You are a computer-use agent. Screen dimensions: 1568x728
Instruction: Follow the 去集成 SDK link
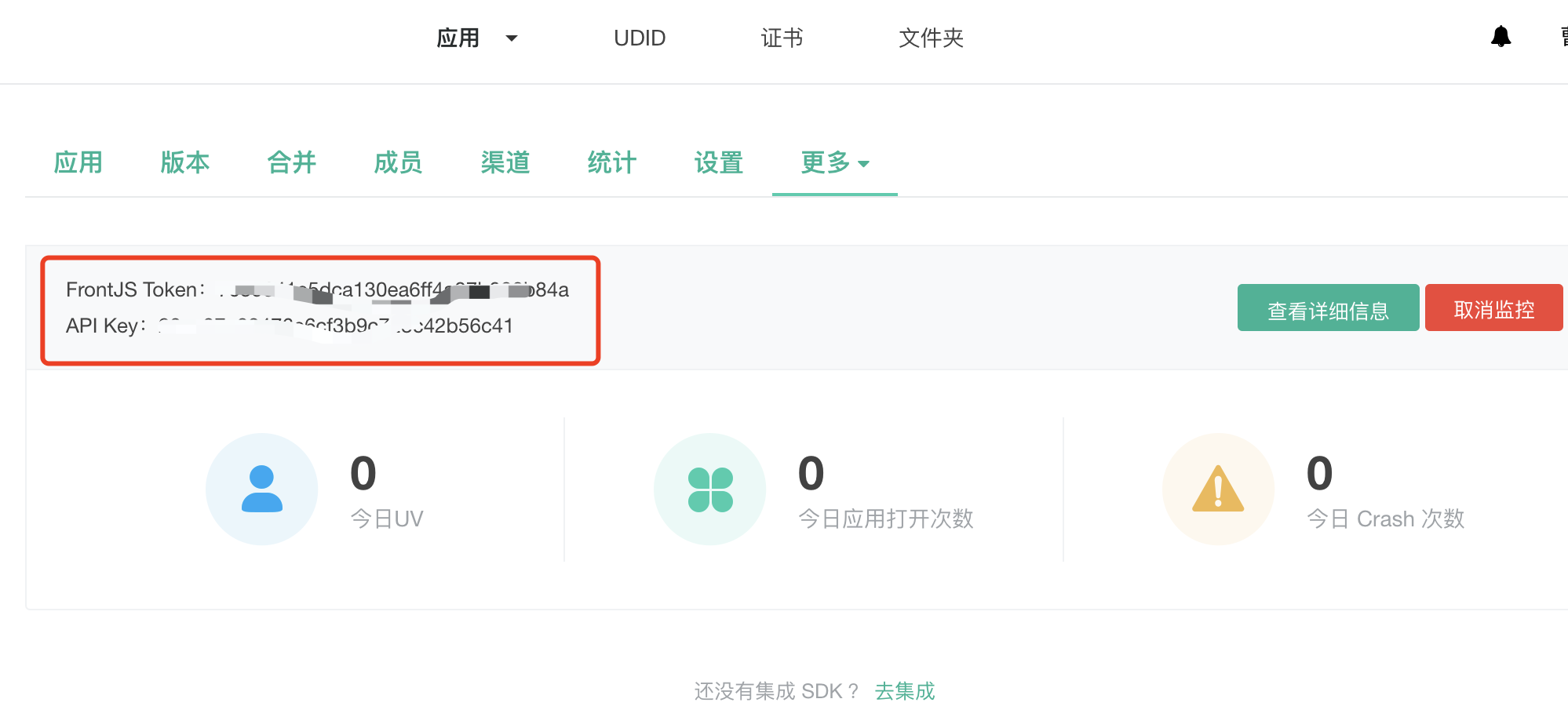click(905, 691)
